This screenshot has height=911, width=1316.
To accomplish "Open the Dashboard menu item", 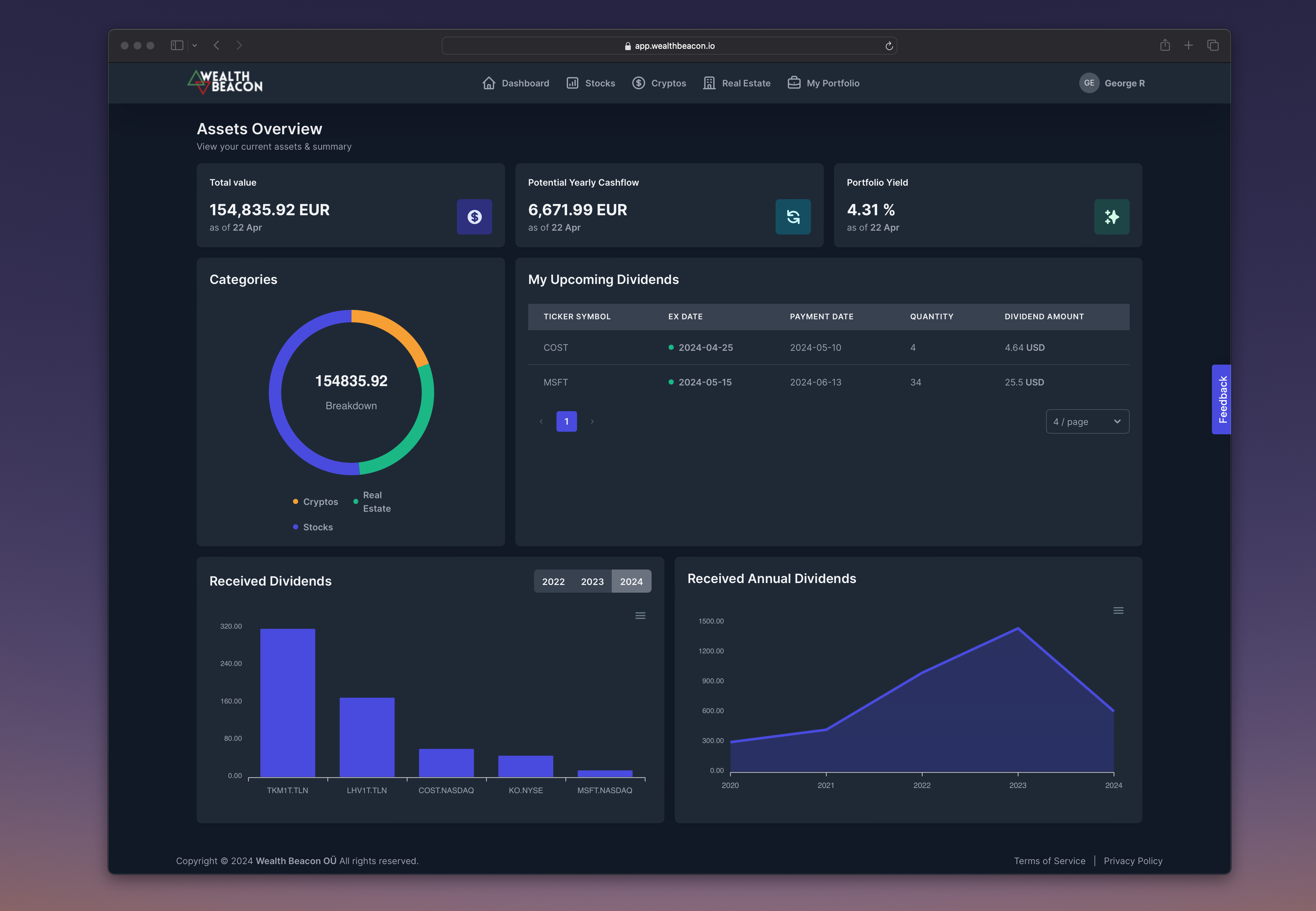I will (x=516, y=83).
